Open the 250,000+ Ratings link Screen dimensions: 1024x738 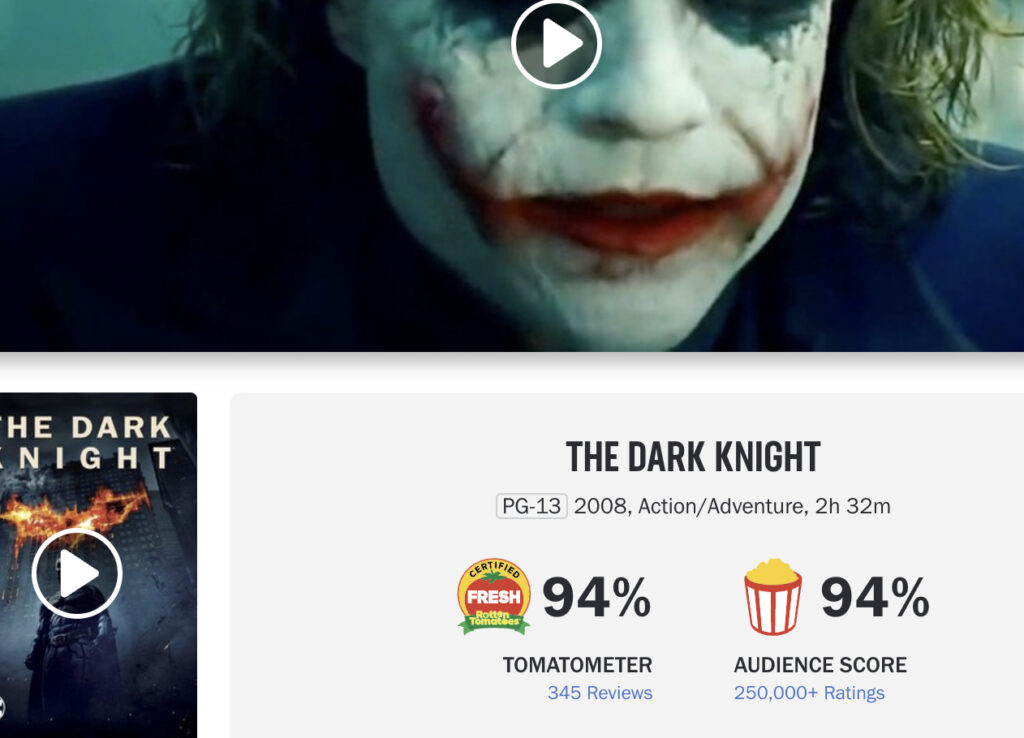[809, 693]
